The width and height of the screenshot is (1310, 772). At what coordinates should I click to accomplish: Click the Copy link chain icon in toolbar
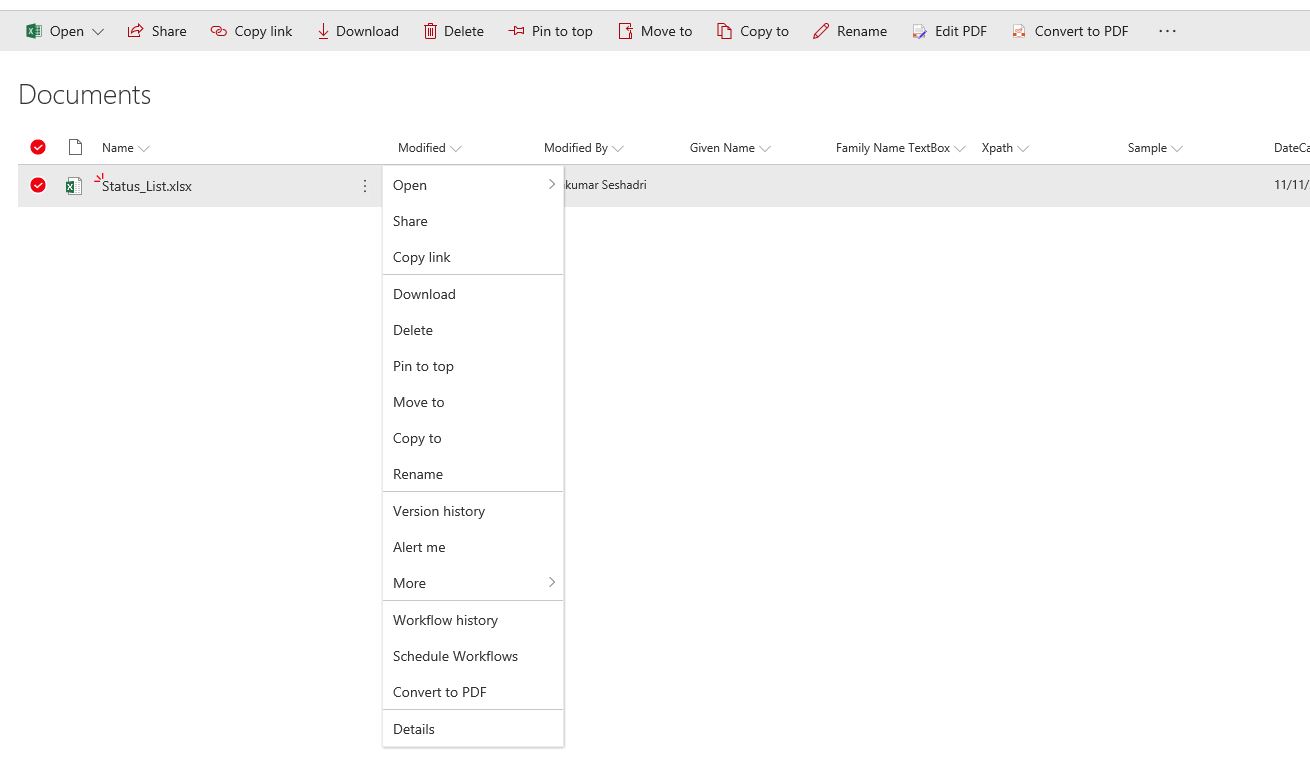coord(218,31)
